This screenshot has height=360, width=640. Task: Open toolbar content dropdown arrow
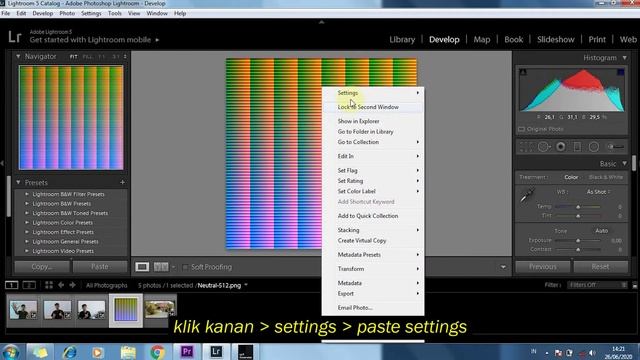point(503,267)
